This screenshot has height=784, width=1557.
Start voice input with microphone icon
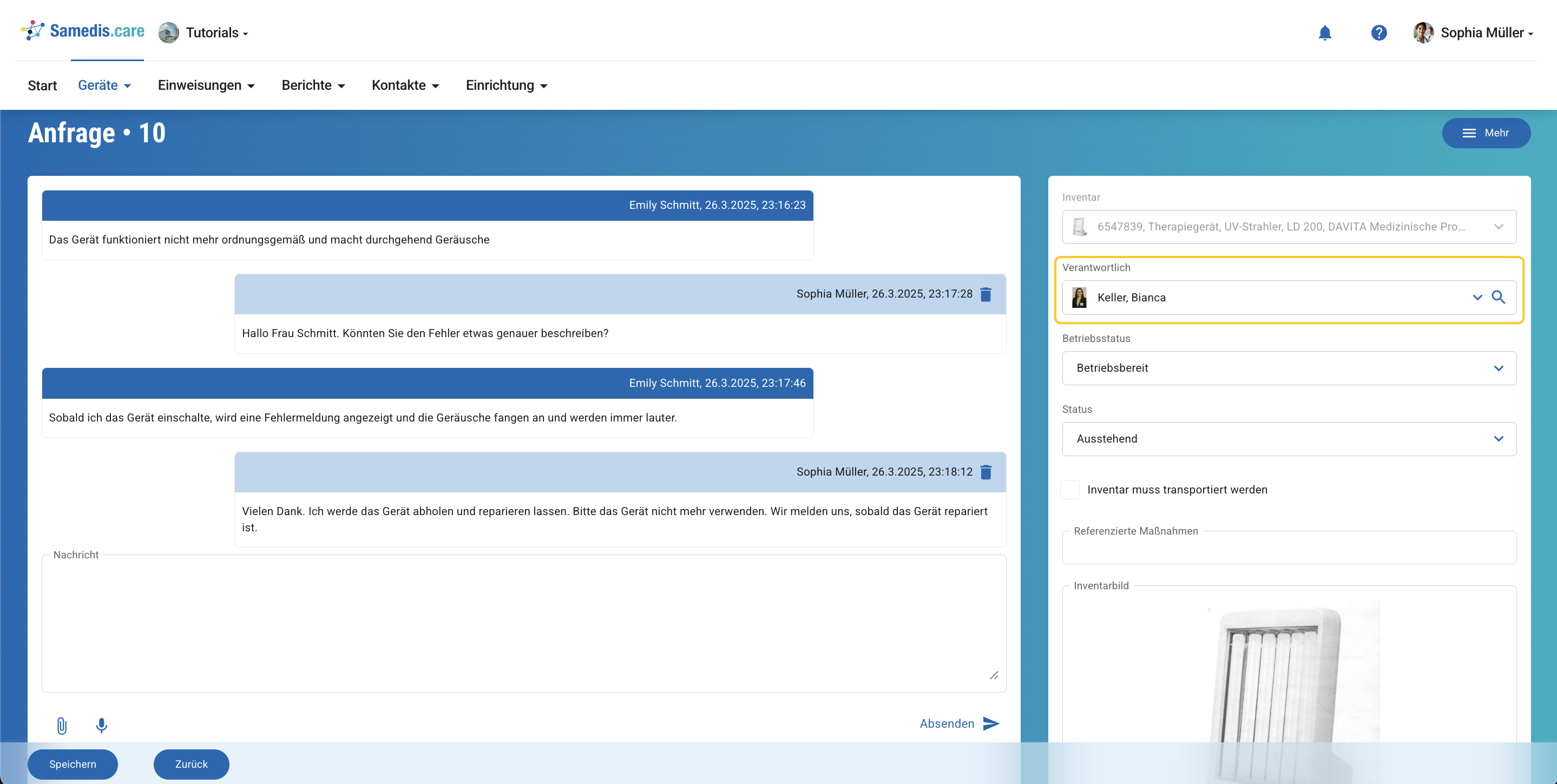(102, 725)
